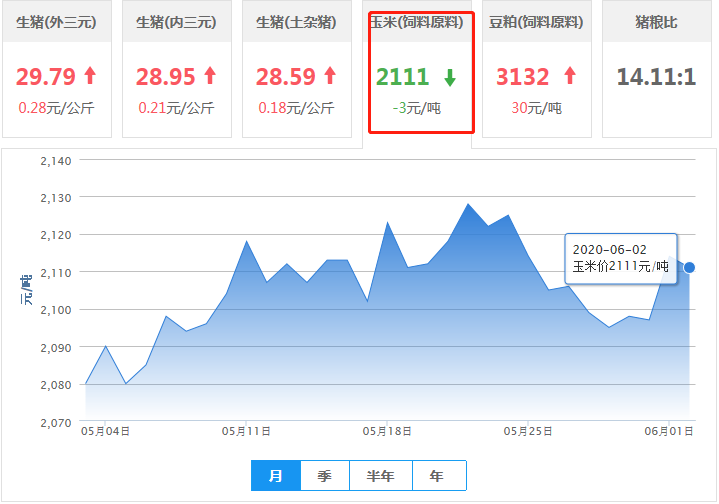Click the rising arrow beside 28.59
Viewport: 719px width, 504px height.
330,76
